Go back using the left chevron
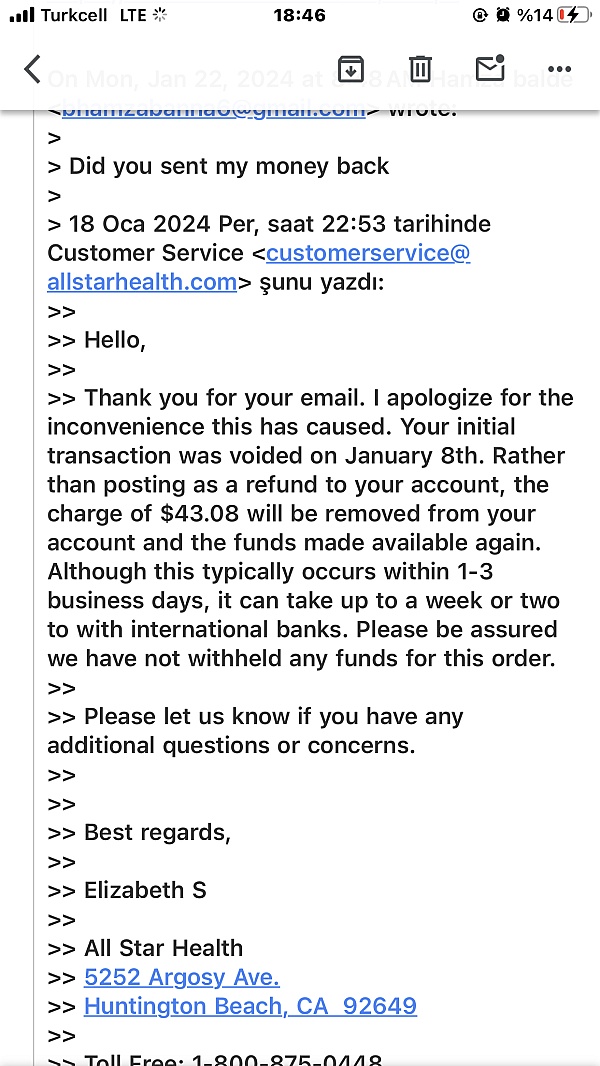The image size is (600, 1066). pyautogui.click(x=32, y=69)
